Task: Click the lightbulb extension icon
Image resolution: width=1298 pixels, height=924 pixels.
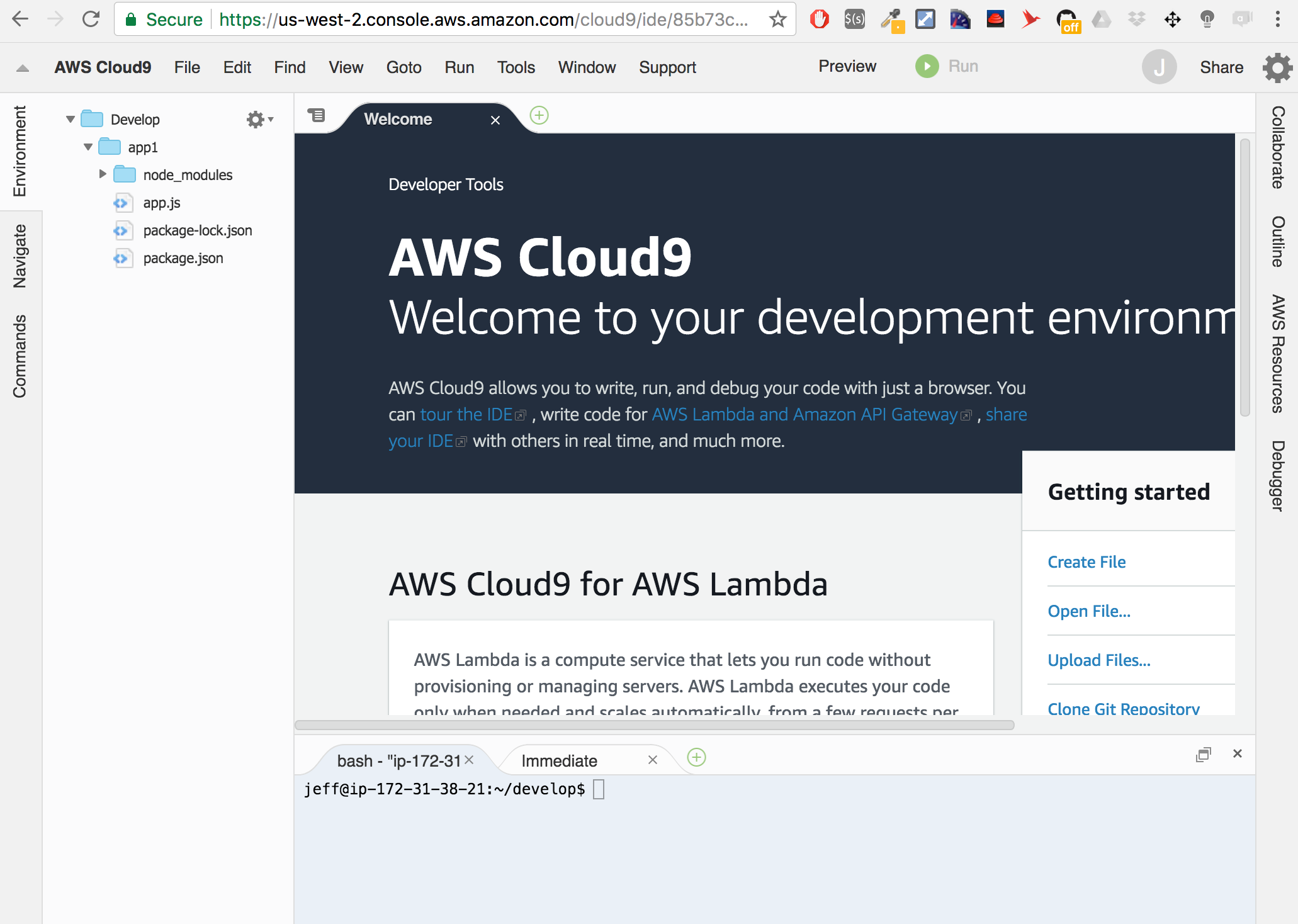Action: (1207, 20)
